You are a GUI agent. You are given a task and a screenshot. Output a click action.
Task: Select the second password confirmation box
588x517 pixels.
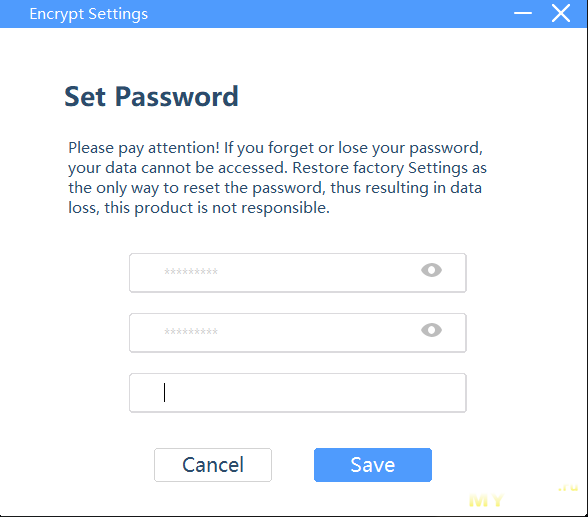pyautogui.click(x=298, y=333)
